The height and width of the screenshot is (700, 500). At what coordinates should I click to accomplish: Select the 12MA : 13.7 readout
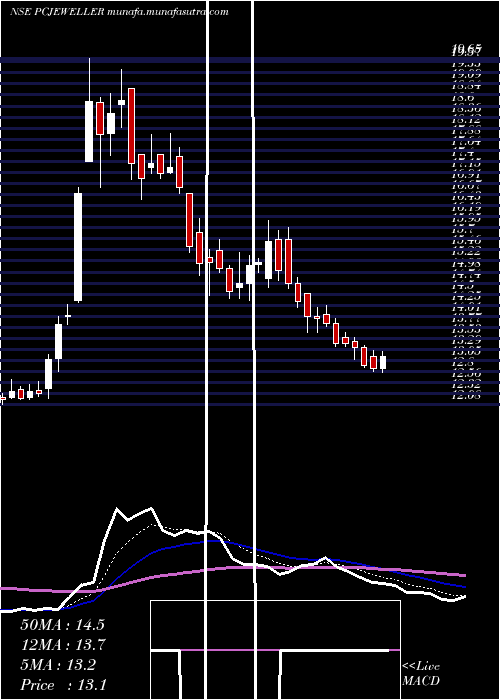click(x=62, y=645)
